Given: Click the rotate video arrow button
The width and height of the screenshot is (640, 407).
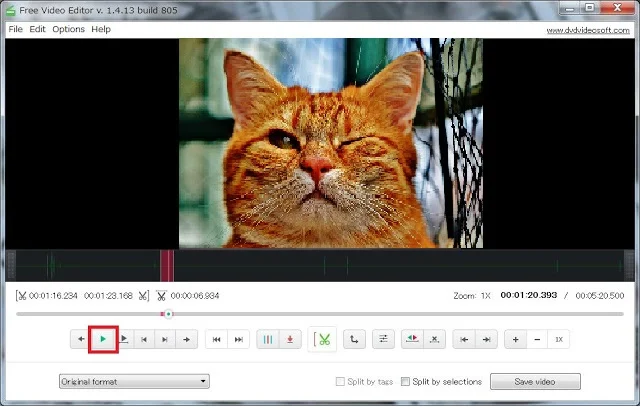Looking at the screenshot, I should tap(354, 339).
